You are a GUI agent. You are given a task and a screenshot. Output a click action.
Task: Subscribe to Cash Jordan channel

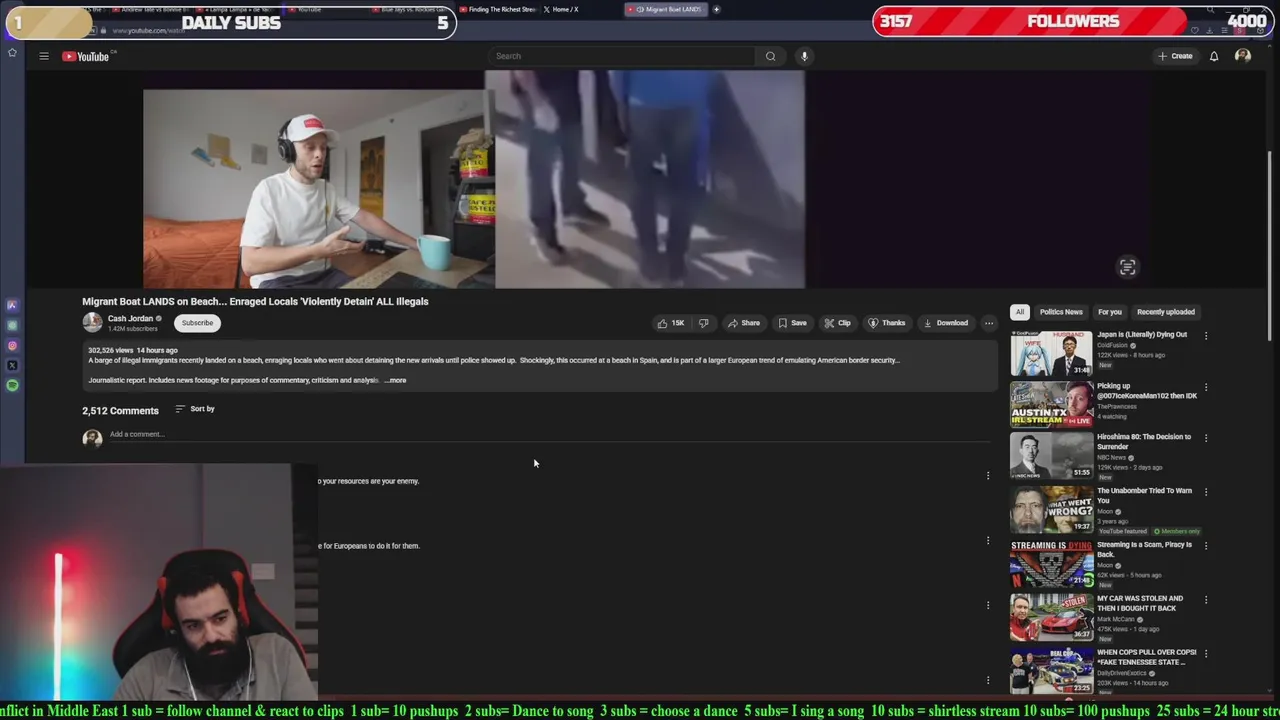pyautogui.click(x=197, y=323)
